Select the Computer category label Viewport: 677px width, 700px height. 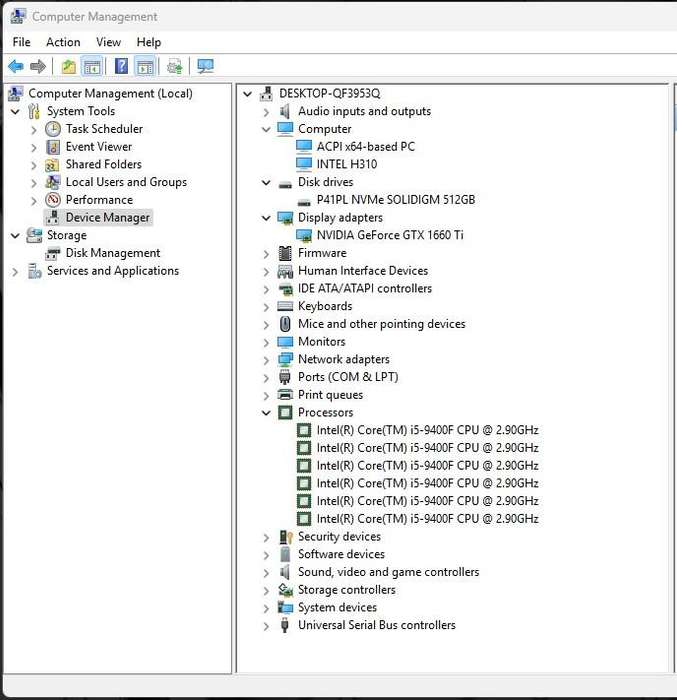pyautogui.click(x=325, y=129)
